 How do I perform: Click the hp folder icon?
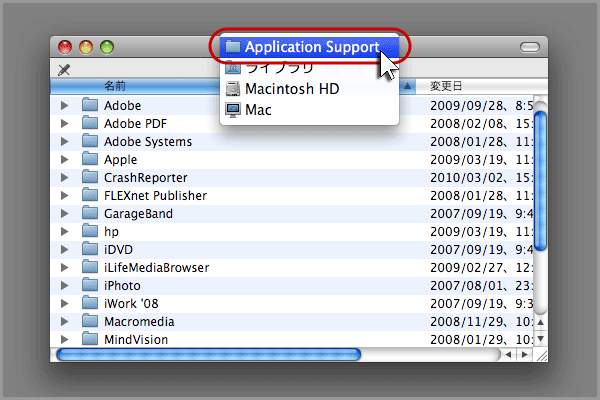click(90, 230)
